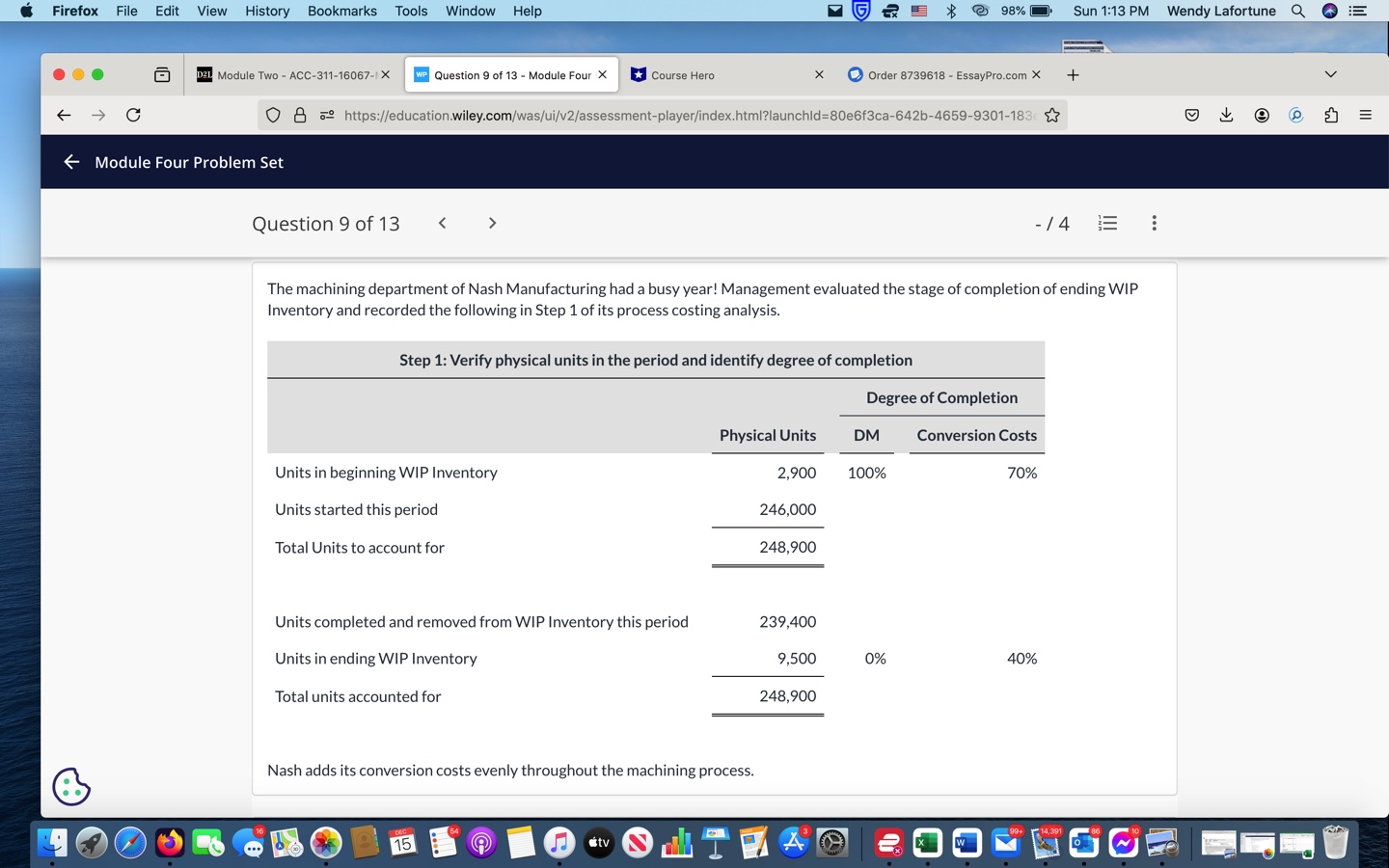Go back to the previous browser page

pos(64,115)
